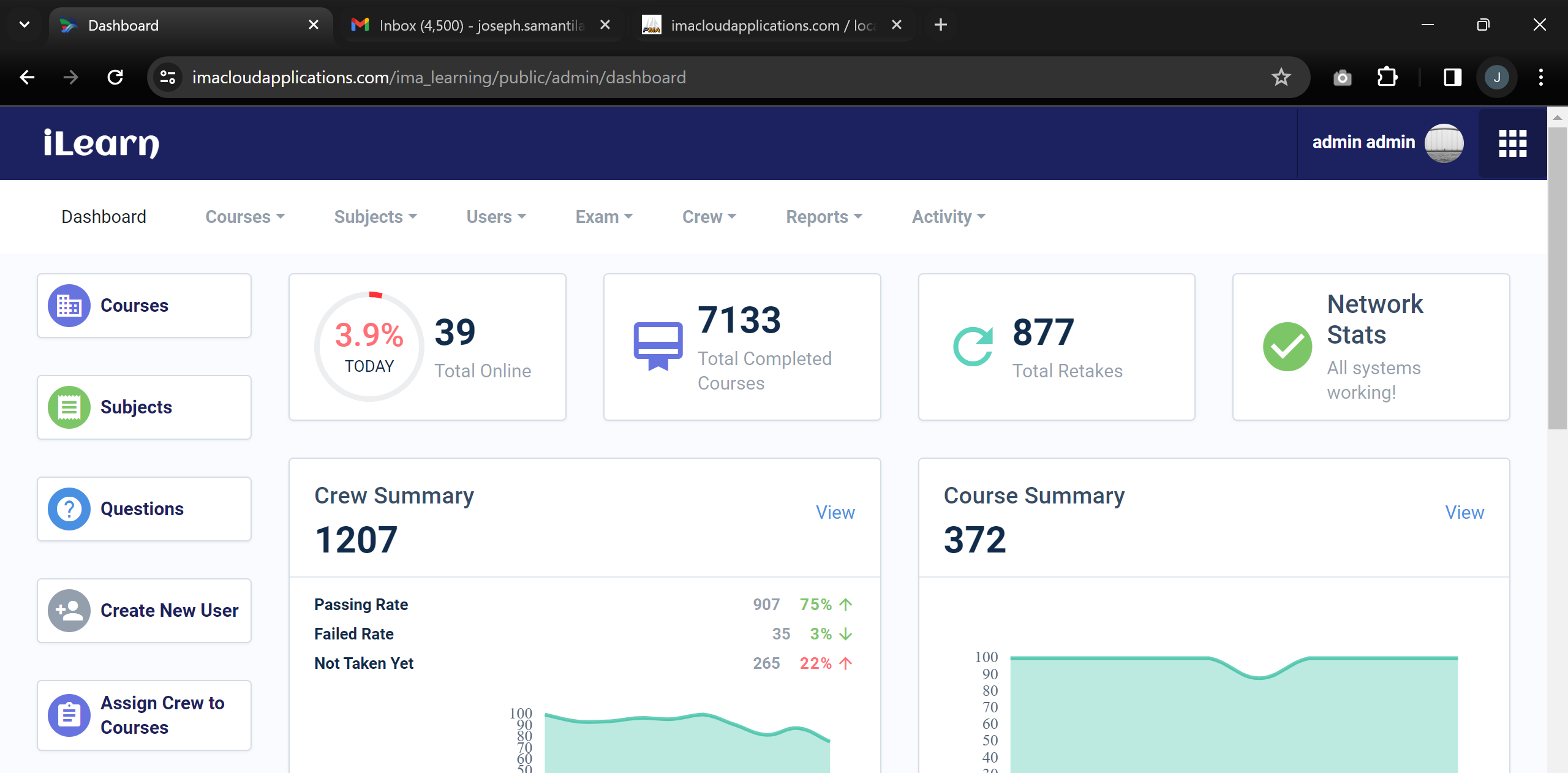The width and height of the screenshot is (1568, 773).
Task: Open the Chrome profile J avatar
Action: [x=1496, y=77]
